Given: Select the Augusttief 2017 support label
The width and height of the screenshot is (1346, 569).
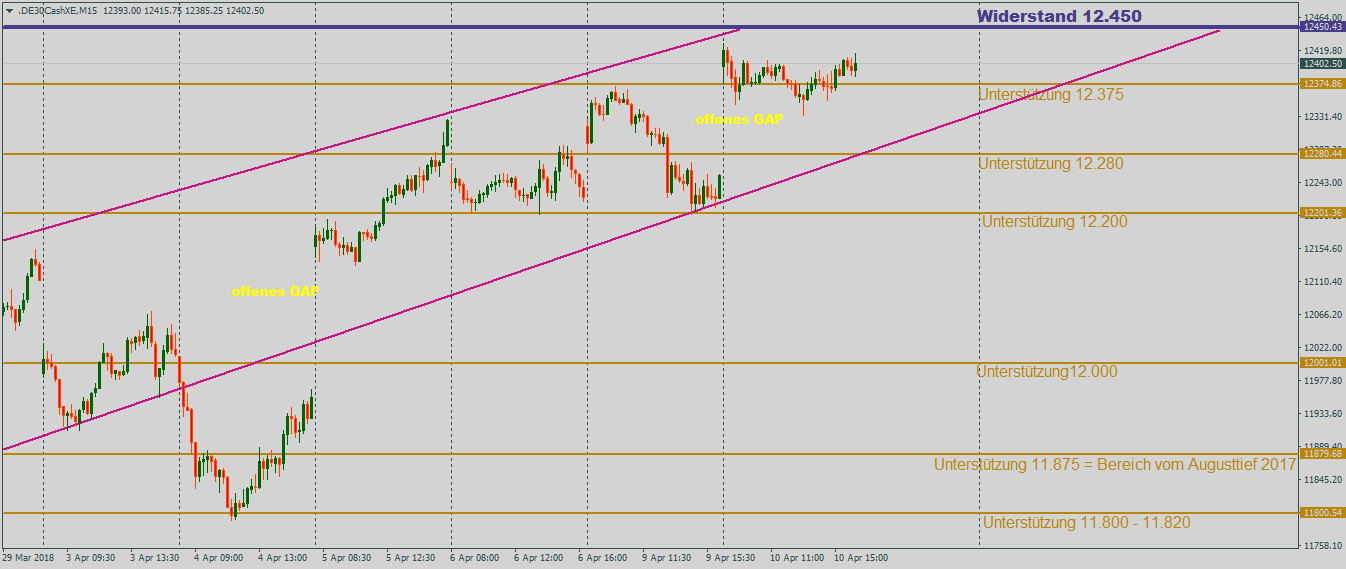Looking at the screenshot, I should pyautogui.click(x=1114, y=465).
